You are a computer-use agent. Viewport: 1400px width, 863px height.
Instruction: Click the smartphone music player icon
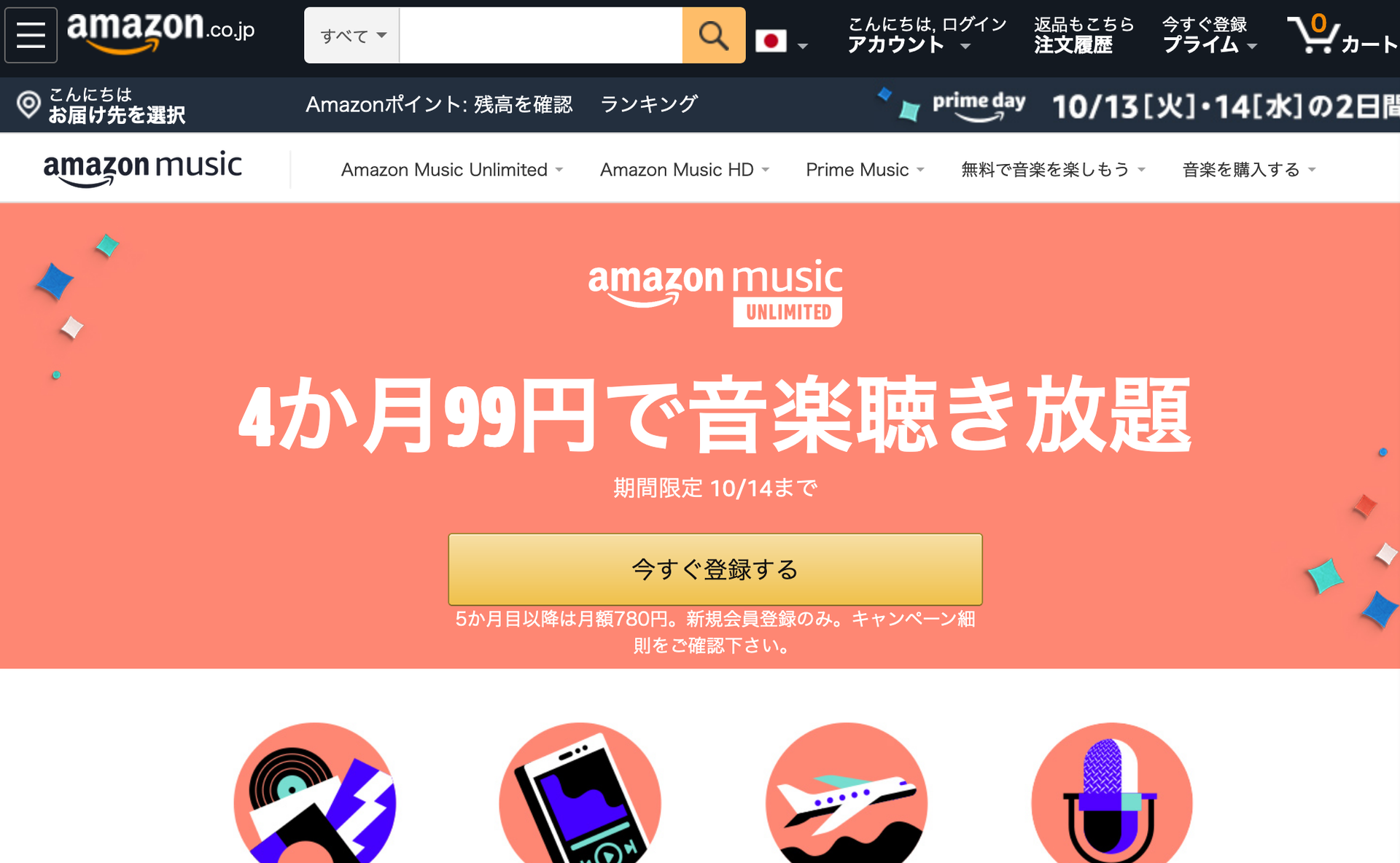(x=580, y=793)
